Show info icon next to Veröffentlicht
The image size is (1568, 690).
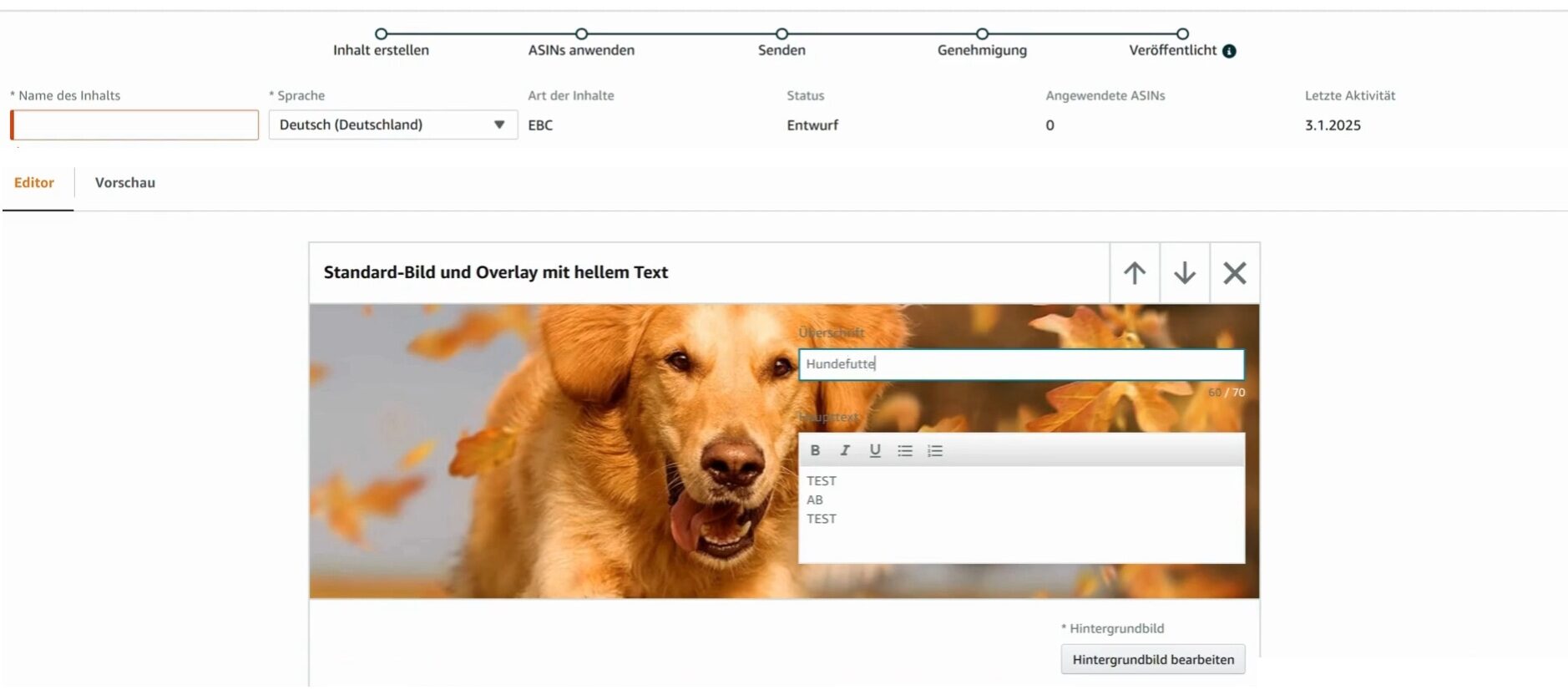(1229, 51)
